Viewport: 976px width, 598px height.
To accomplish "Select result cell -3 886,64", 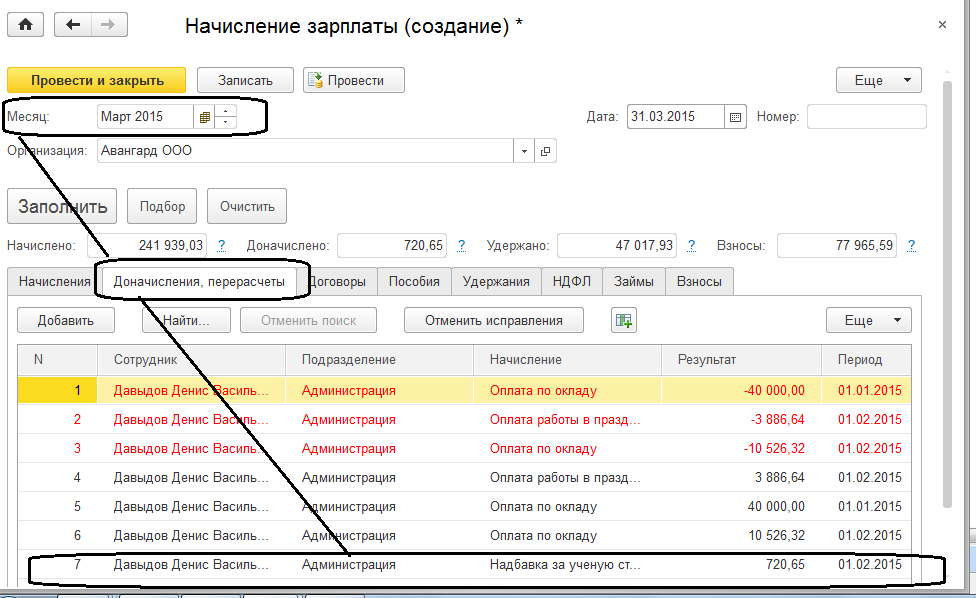I will [741, 419].
